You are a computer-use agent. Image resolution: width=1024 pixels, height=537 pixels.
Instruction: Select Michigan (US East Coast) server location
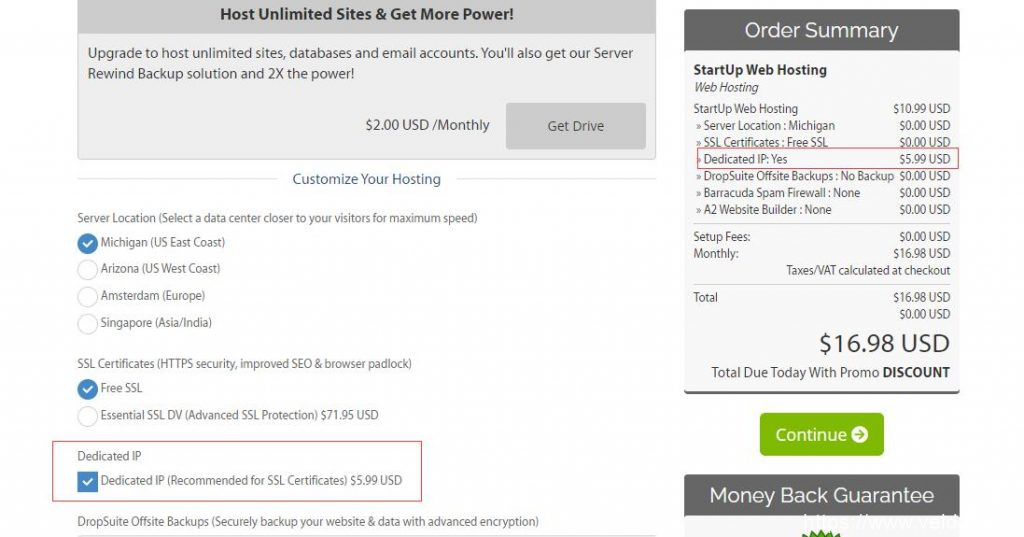point(88,243)
